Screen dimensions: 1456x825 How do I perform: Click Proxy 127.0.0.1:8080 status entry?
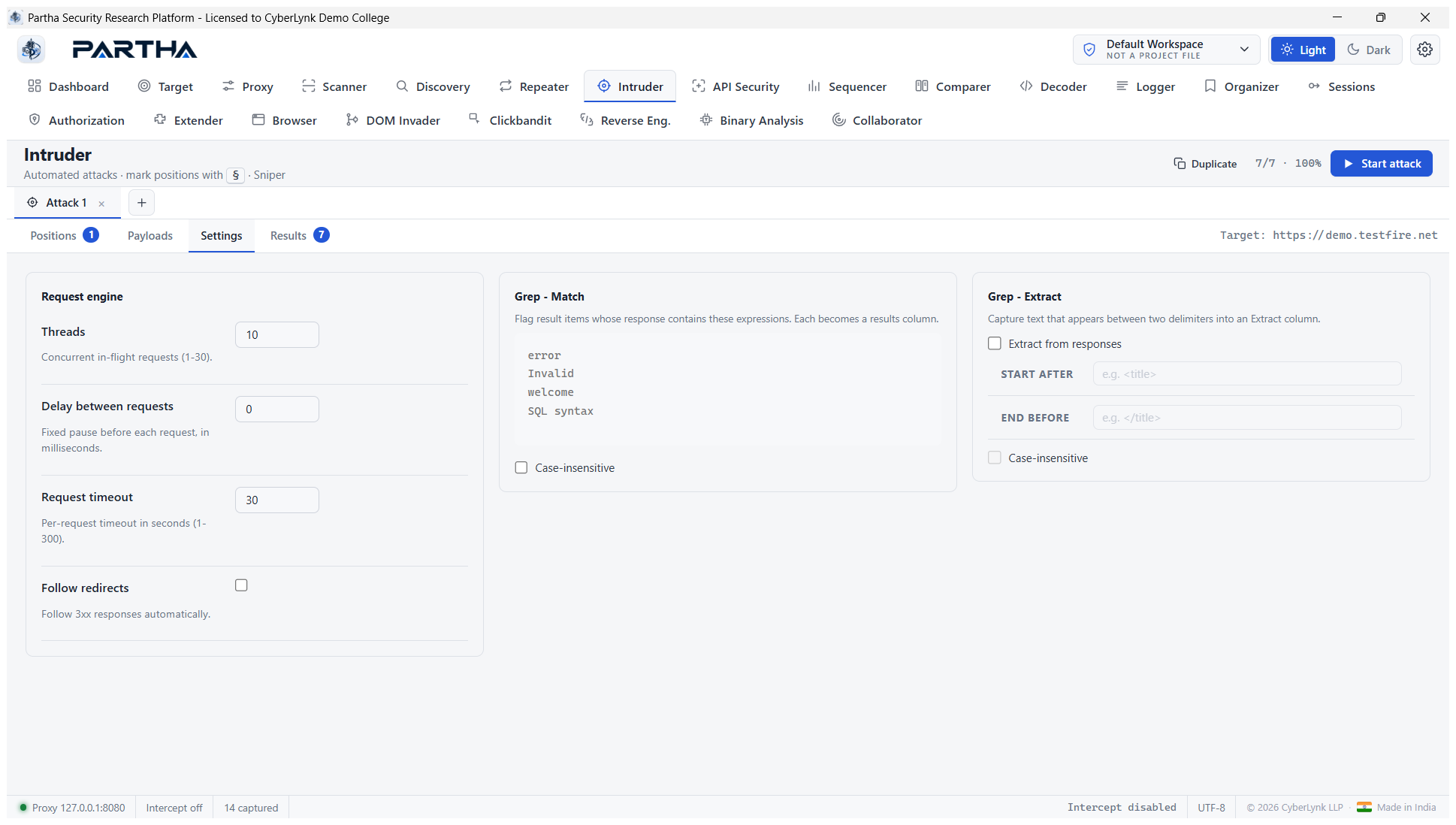(x=72, y=808)
